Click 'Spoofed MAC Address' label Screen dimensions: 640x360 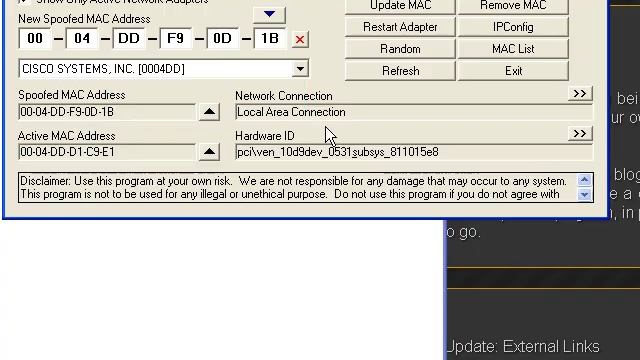72,95
